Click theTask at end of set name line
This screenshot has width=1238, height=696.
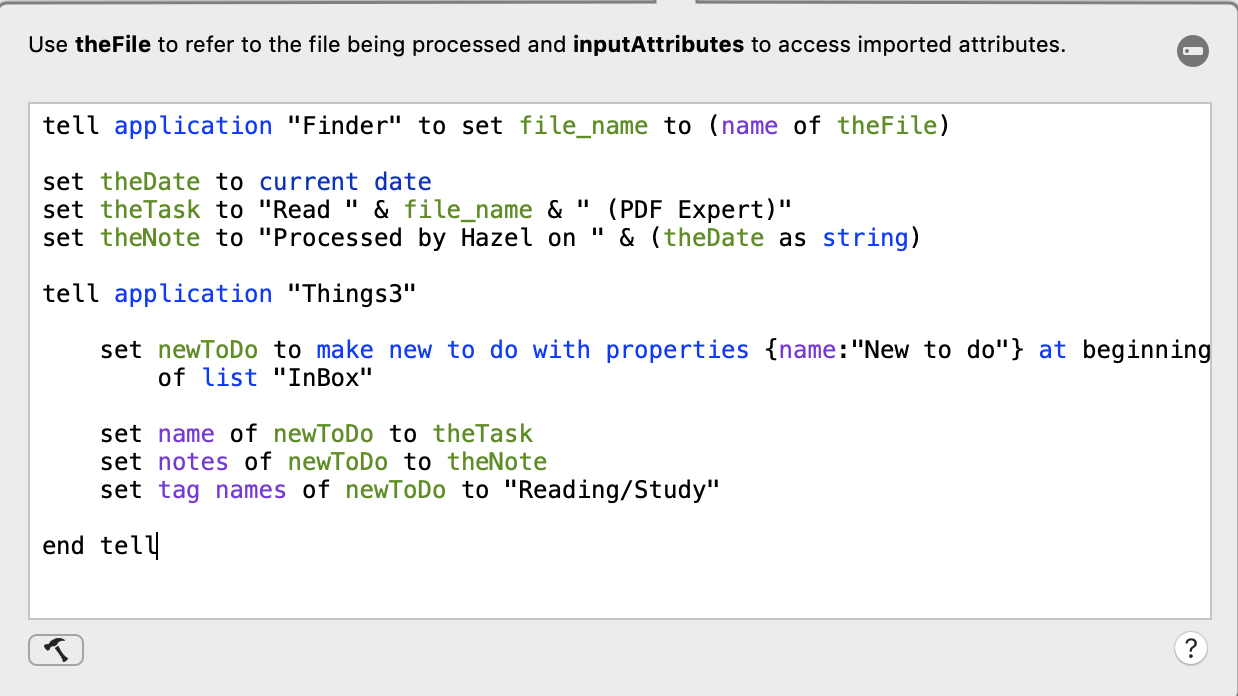(x=482, y=434)
